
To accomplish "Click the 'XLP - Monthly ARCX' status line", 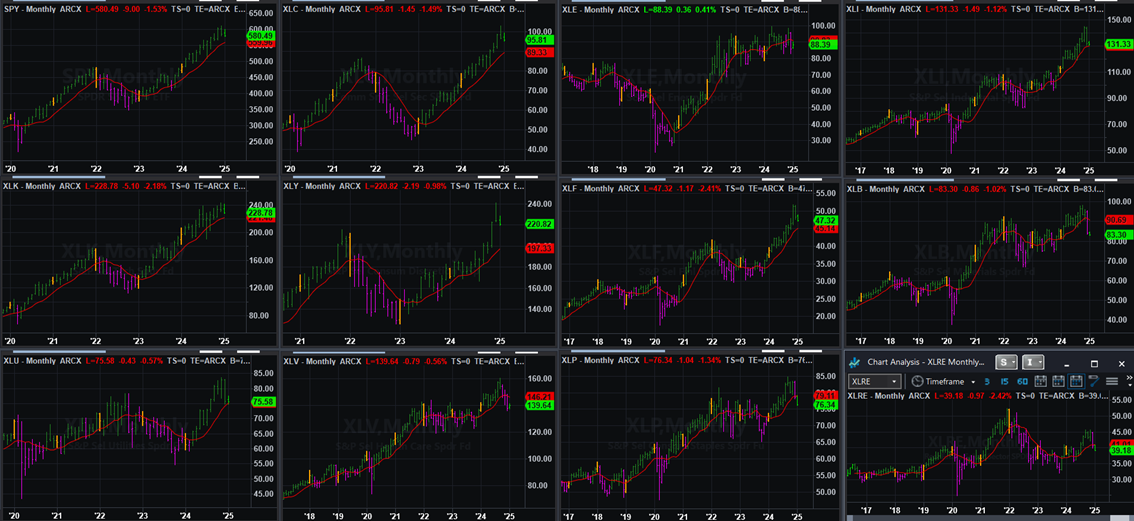I will pyautogui.click(x=688, y=360).
